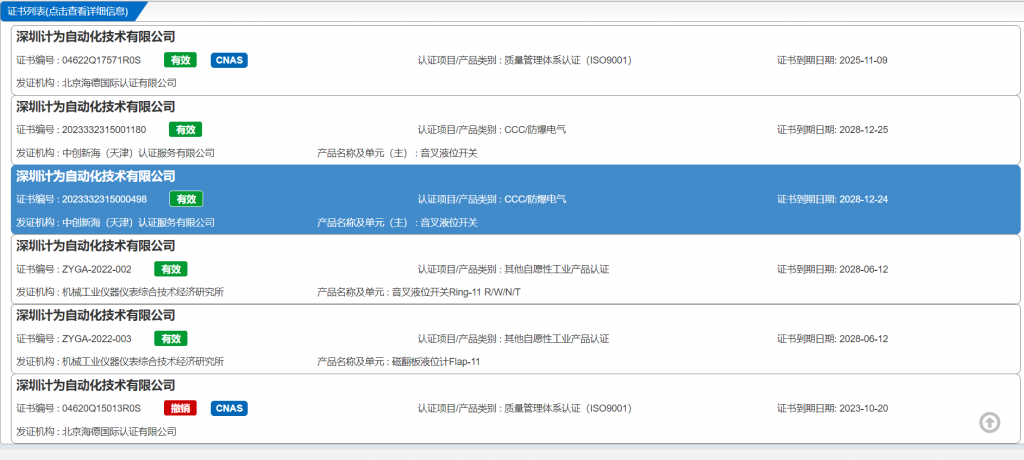Click issuer 机械工业仪器仪表 for ZYGA-2022-002
This screenshot has height=460, width=1024.
pyautogui.click(x=143, y=292)
